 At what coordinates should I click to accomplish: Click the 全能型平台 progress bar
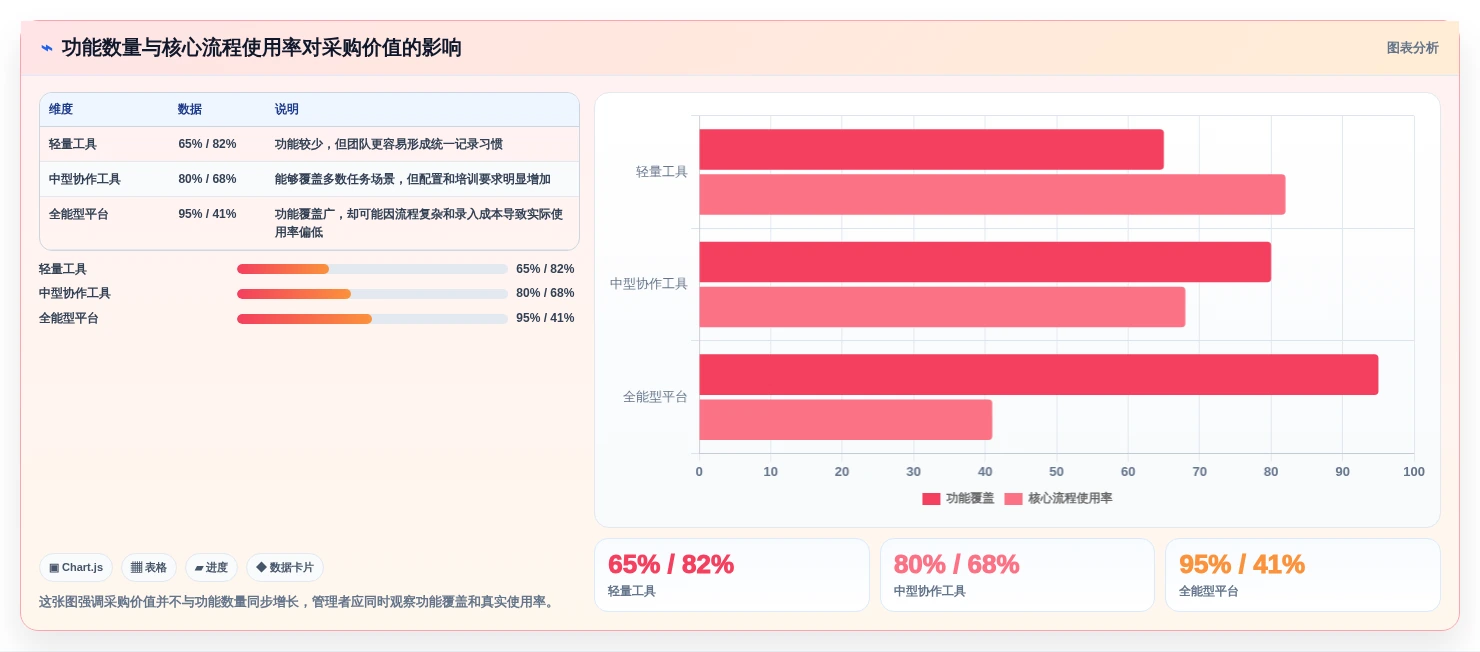click(x=372, y=319)
